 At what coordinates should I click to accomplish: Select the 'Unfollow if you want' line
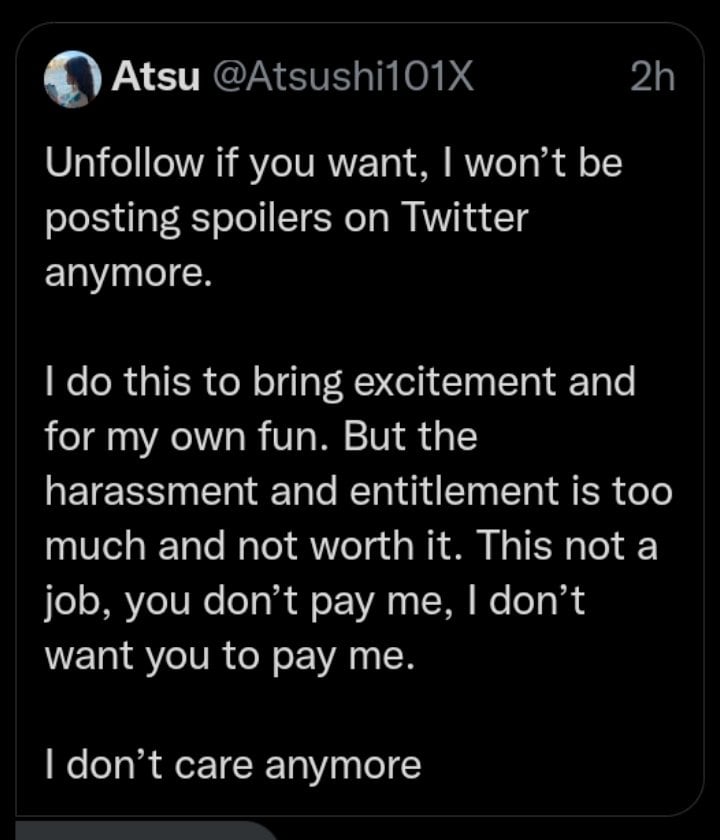click(334, 162)
